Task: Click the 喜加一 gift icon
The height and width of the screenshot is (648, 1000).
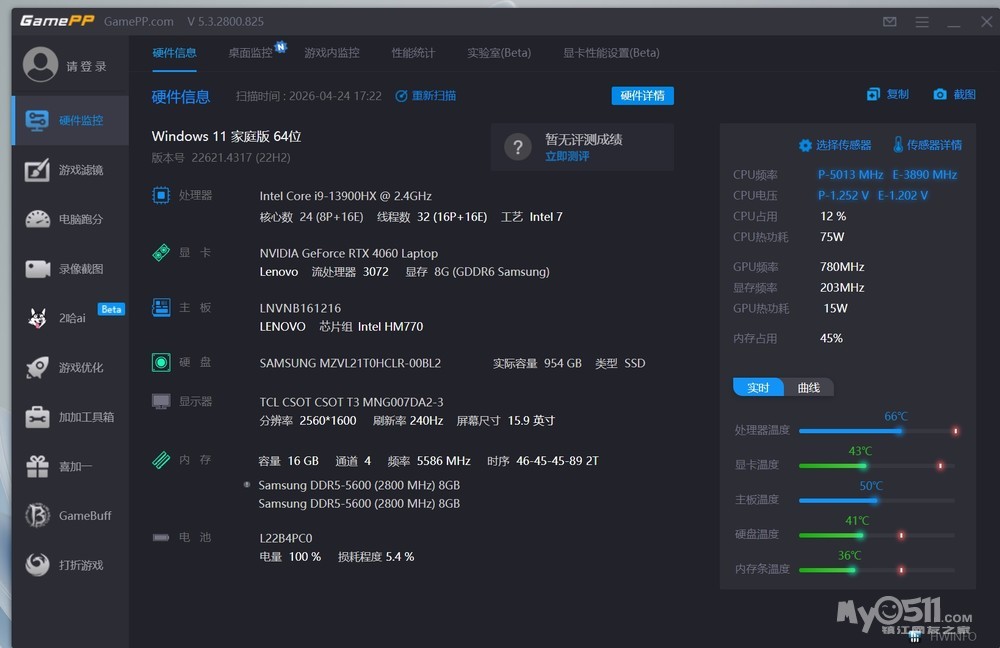Action: click(37, 466)
